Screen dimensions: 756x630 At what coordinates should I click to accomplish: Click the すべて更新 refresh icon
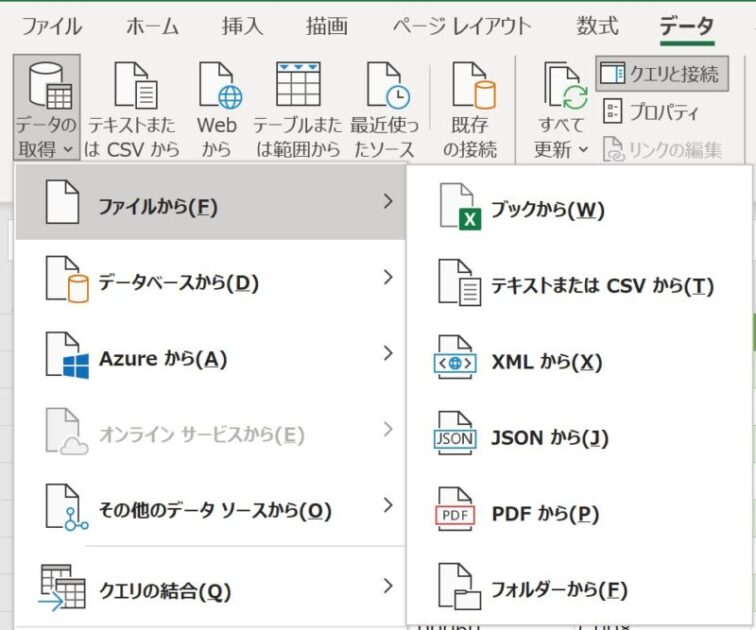tap(566, 85)
